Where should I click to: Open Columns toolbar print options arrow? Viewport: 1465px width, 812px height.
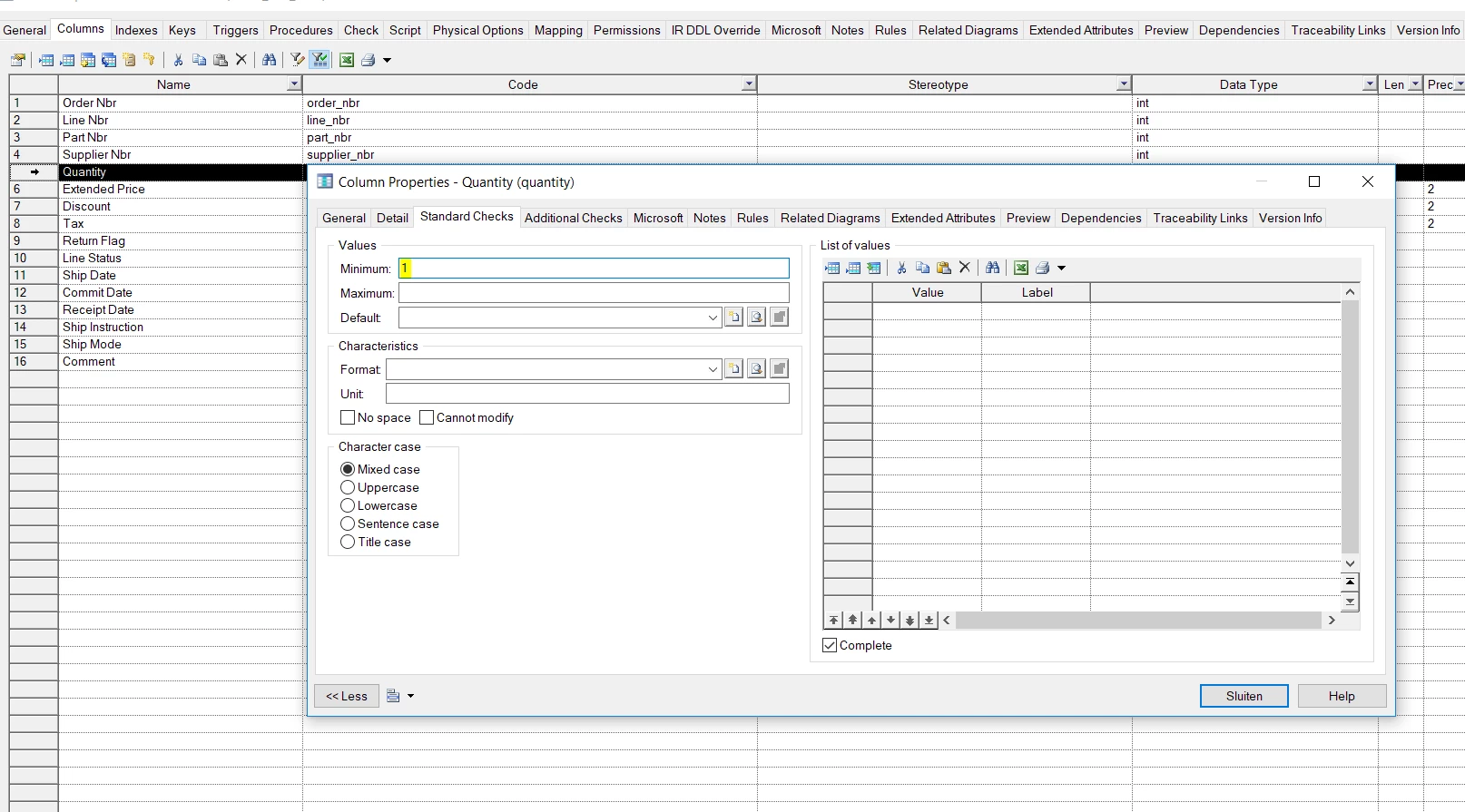(387, 60)
